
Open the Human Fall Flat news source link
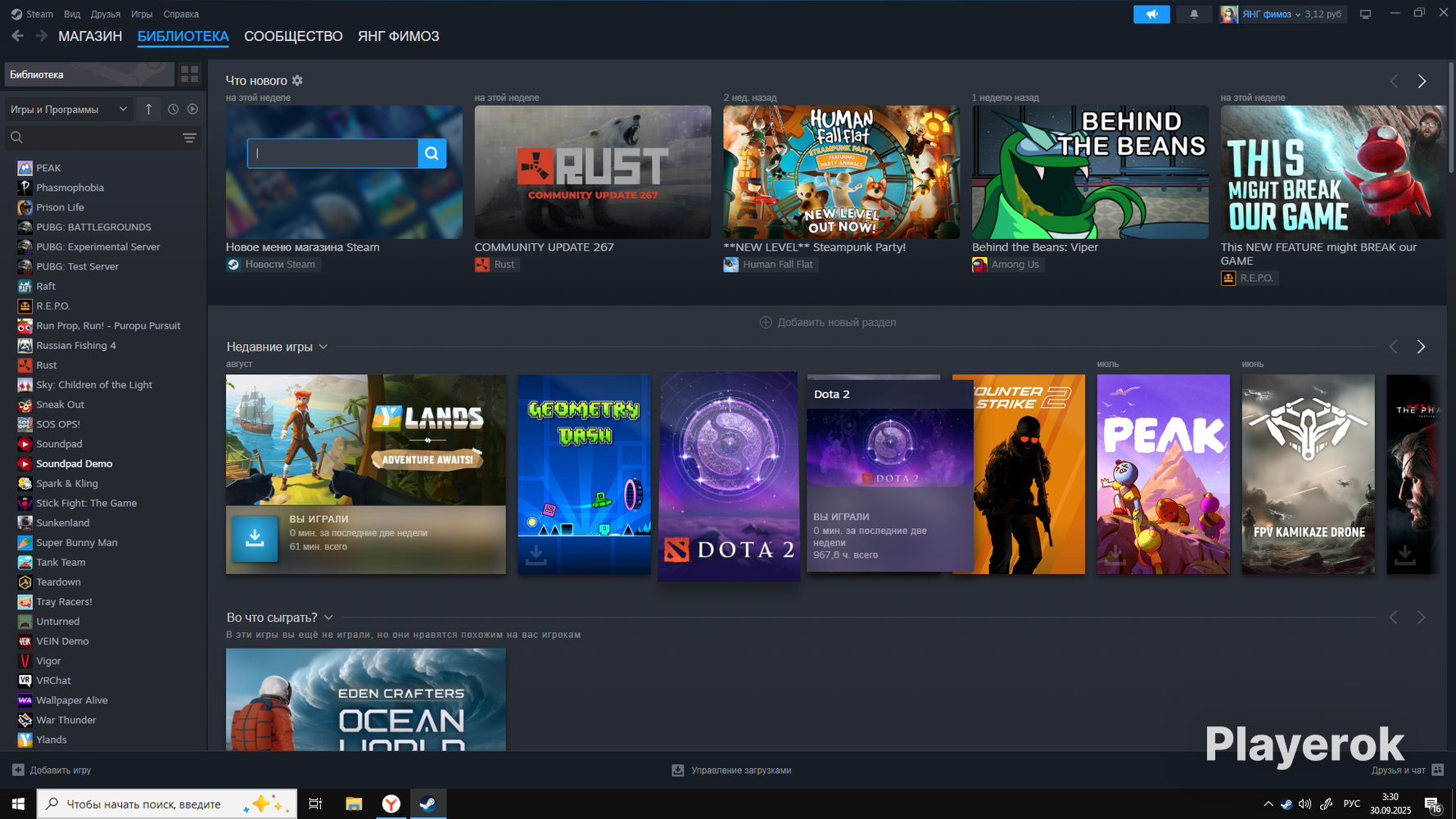tap(769, 265)
